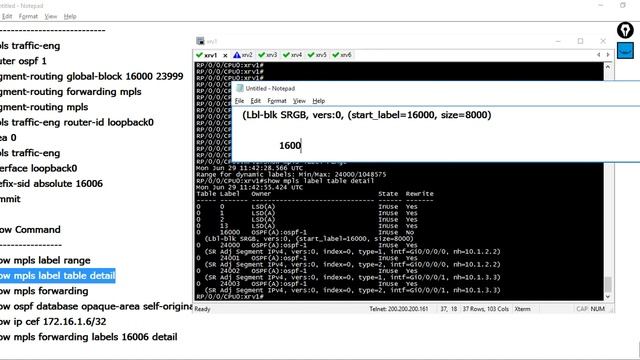This screenshot has width=640, height=360.
Task: Click 'NUM' indicator in terminal status bar
Action: [x=598, y=309]
